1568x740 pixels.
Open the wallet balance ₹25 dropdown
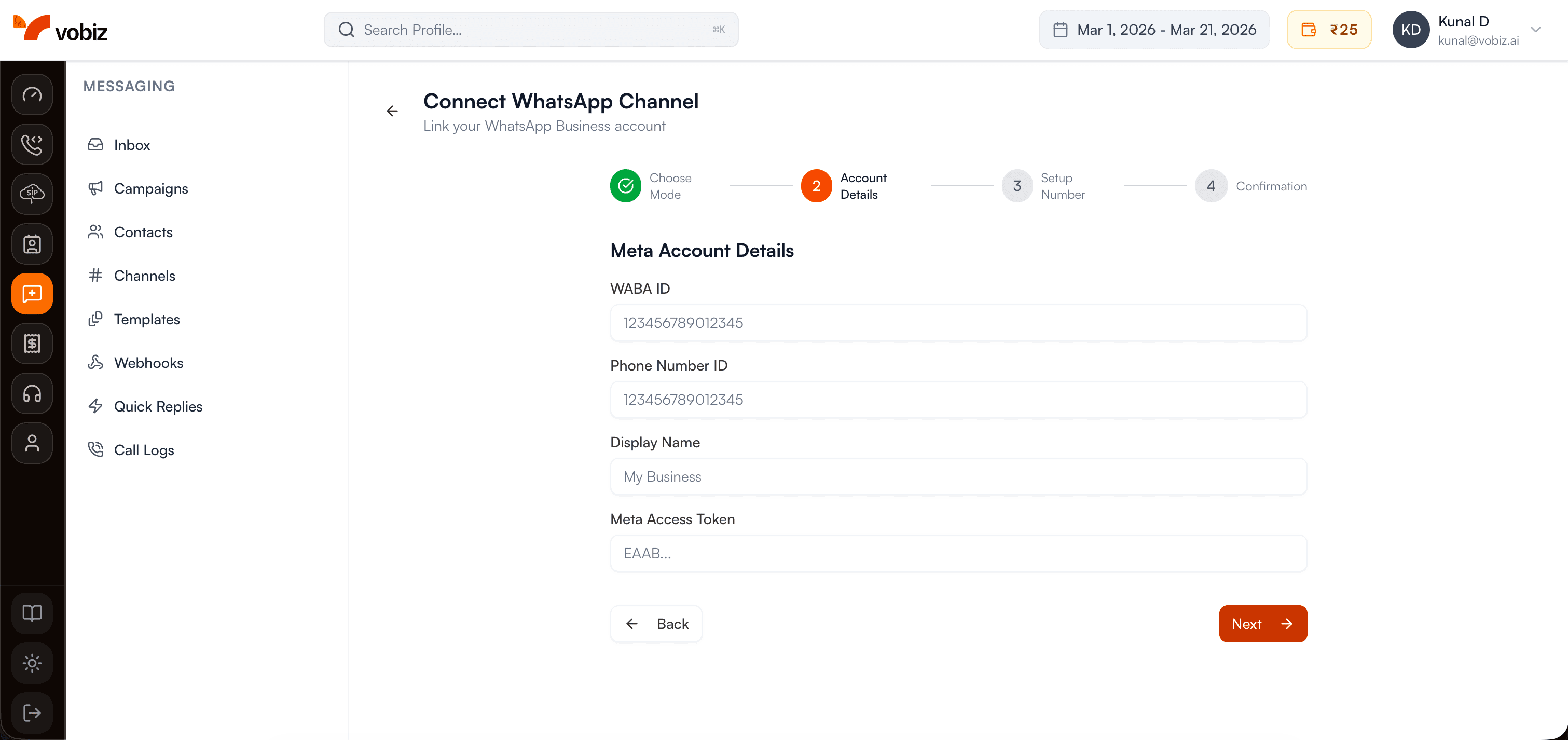pyautogui.click(x=1329, y=29)
